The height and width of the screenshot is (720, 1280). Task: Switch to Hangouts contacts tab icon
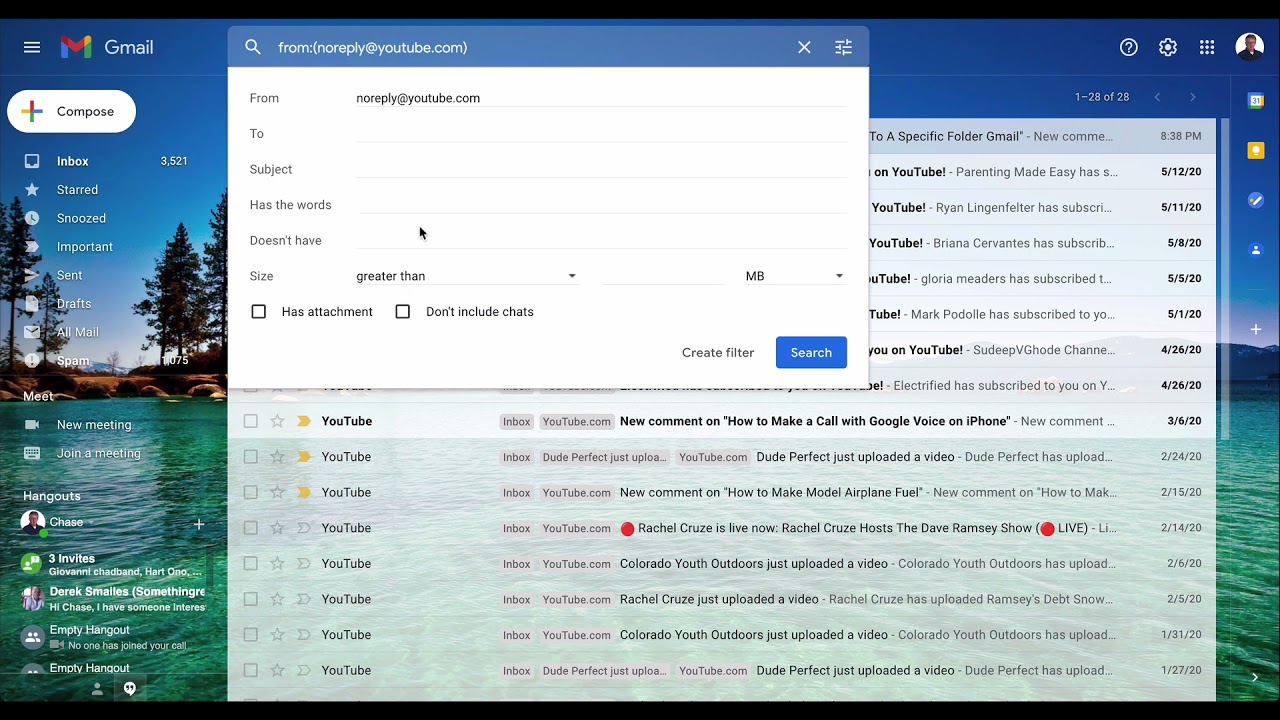[x=97, y=689]
